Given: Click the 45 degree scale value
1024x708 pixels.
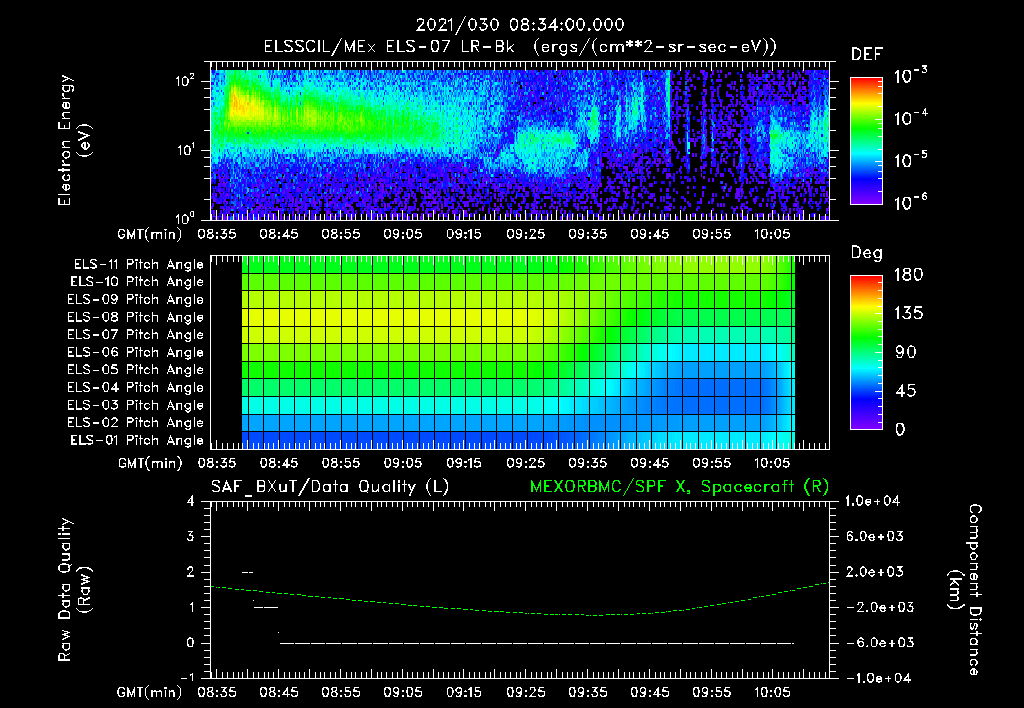Looking at the screenshot, I should [905, 391].
